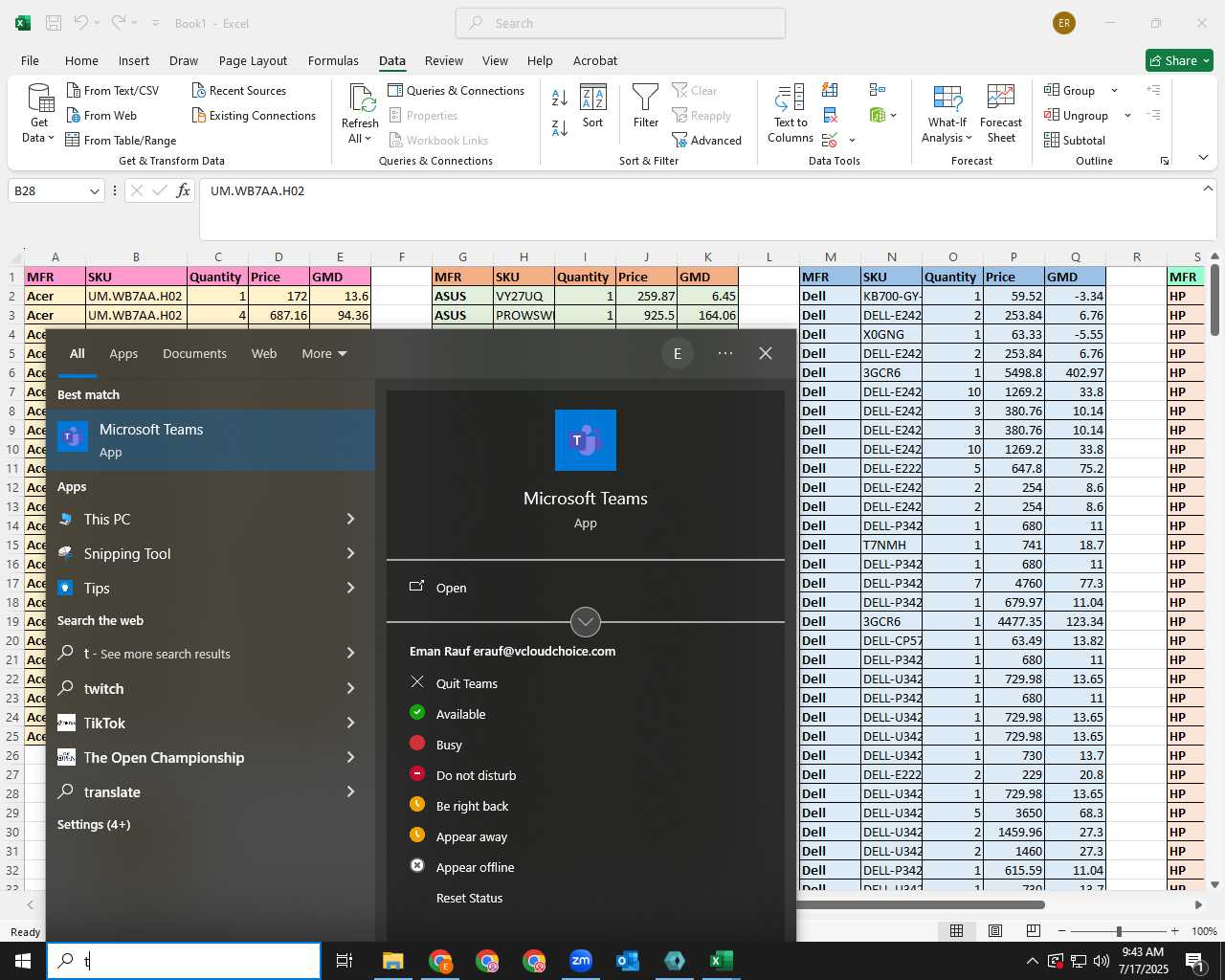Expand Tips result arrow
Viewport: 1225px width, 980px height.
(x=350, y=588)
